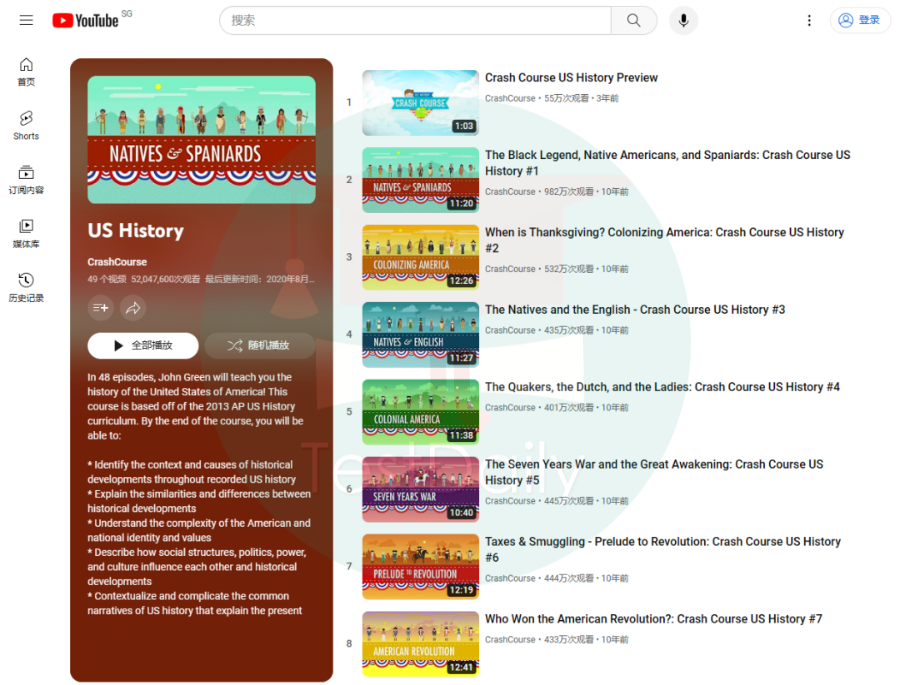
Task: Save playlist to library icon
Action: point(100,308)
